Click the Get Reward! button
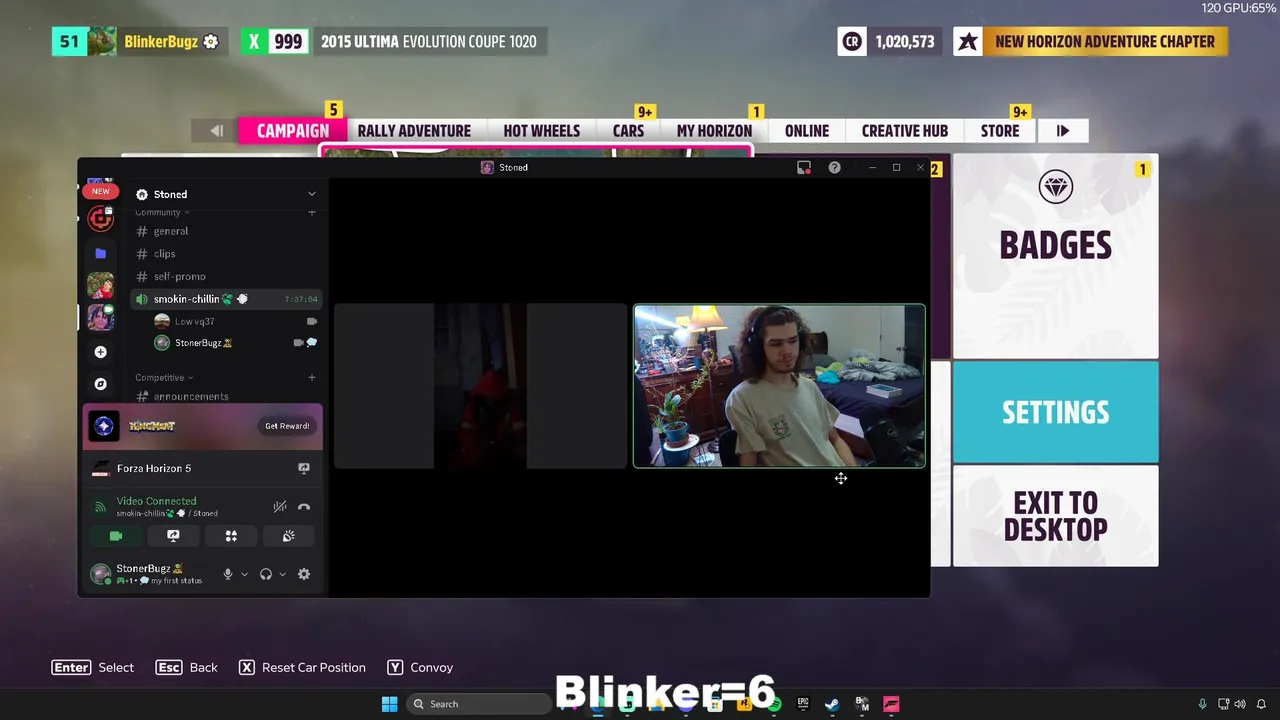The width and height of the screenshot is (1280, 720). (x=287, y=426)
